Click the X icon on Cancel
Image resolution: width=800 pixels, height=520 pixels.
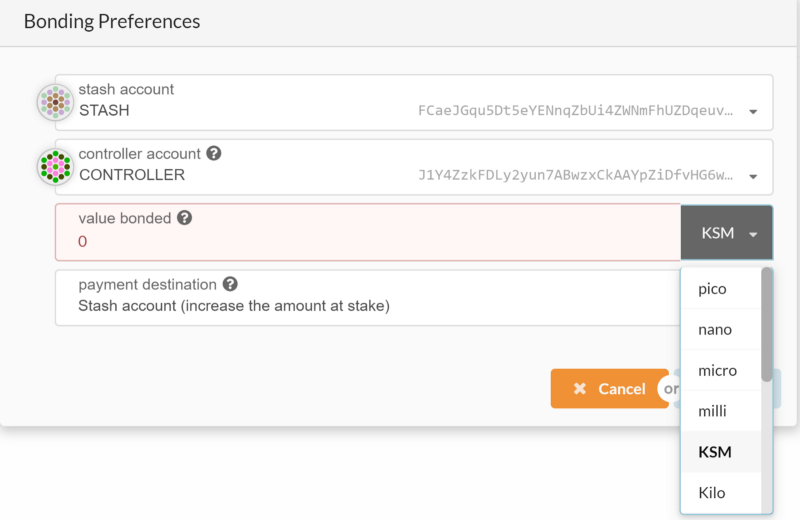[580, 389]
